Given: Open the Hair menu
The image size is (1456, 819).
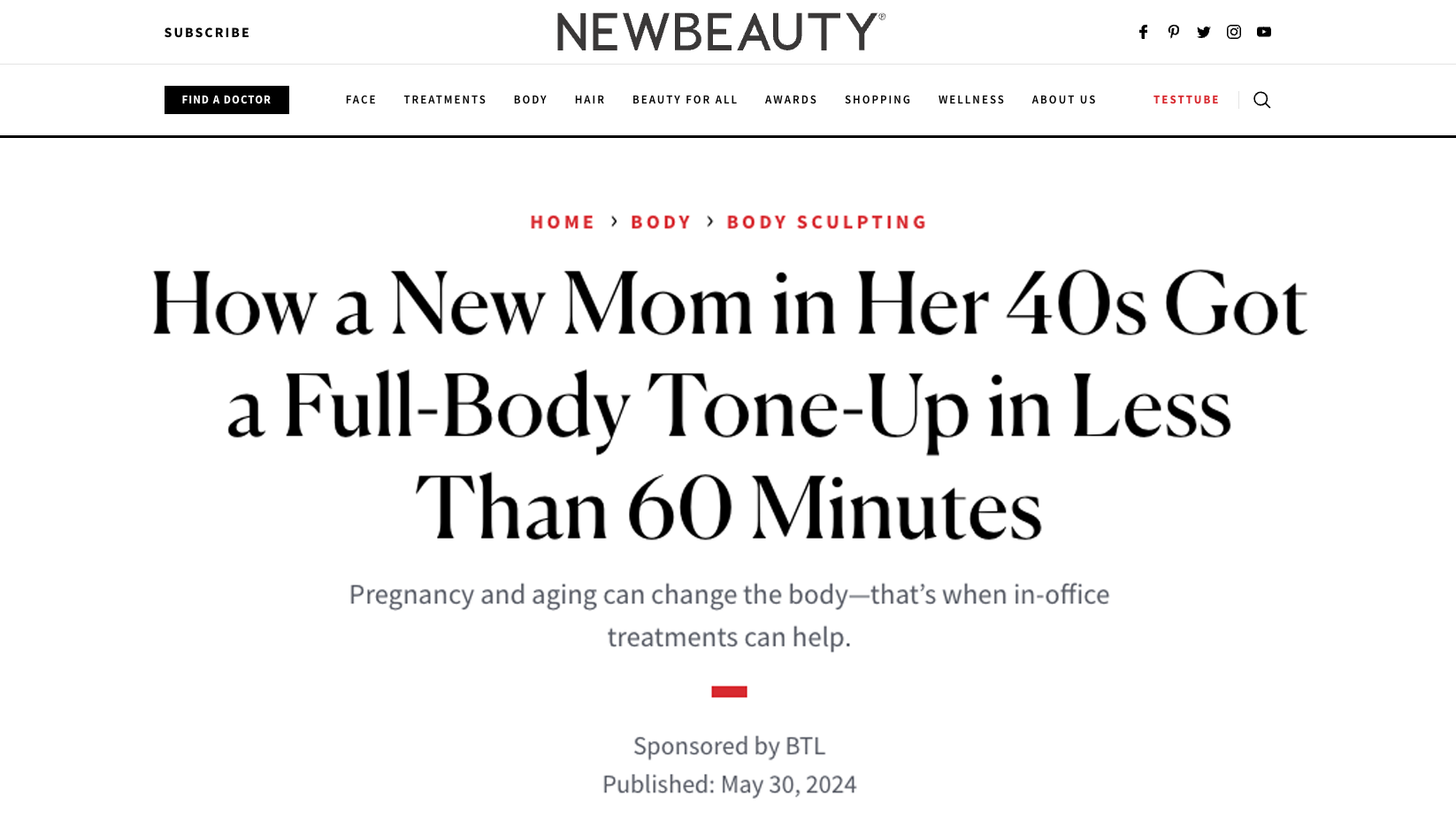Looking at the screenshot, I should pyautogui.click(x=589, y=100).
